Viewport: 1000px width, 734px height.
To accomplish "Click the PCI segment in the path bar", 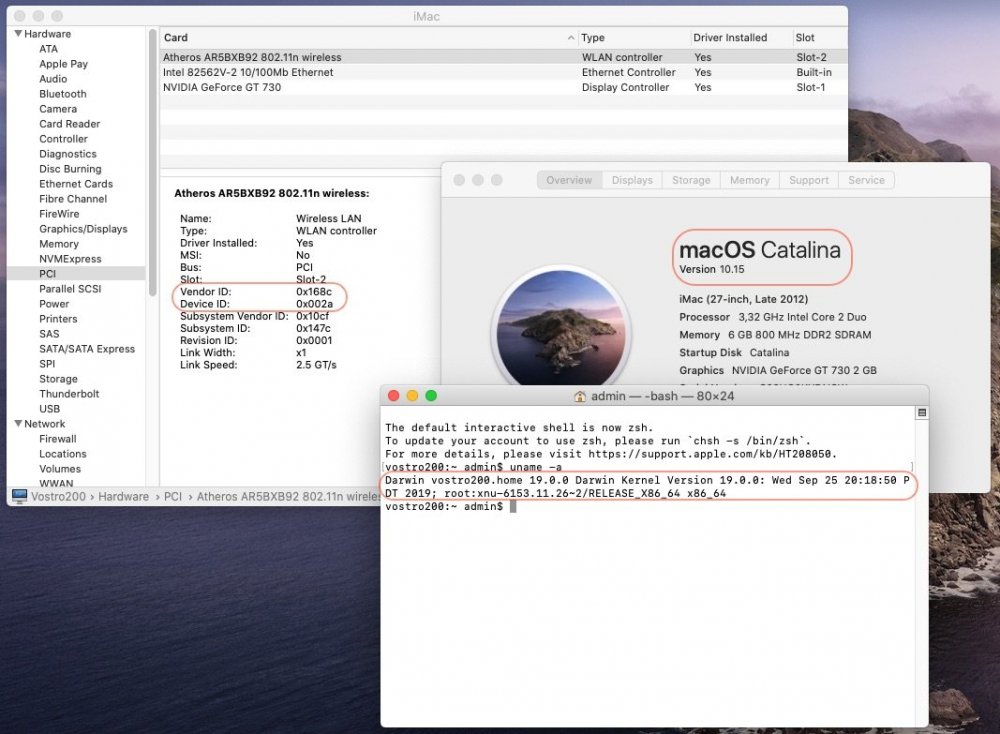I will coord(174,497).
